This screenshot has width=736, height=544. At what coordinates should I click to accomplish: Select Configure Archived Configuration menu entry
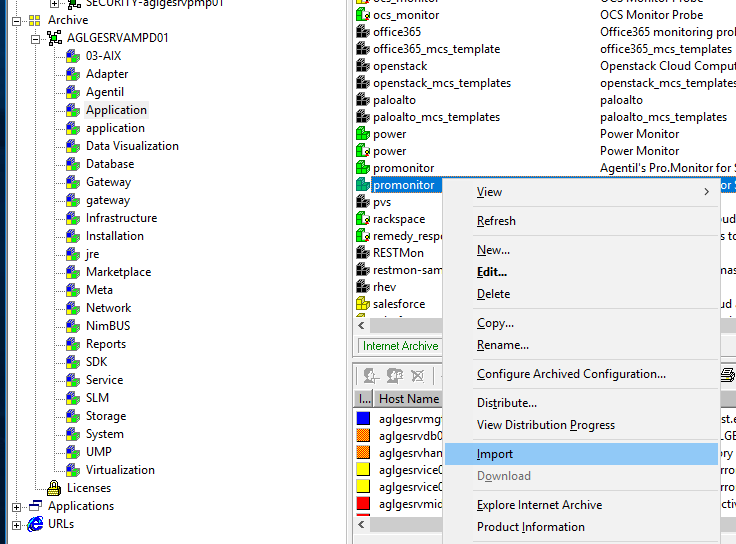pyautogui.click(x=571, y=374)
